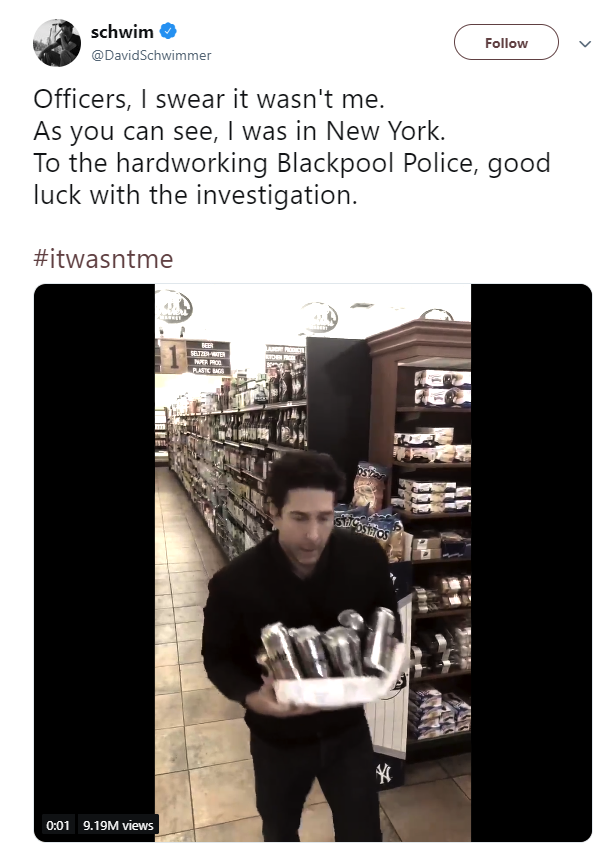Click the line ending "with the investigation."
The width and height of the screenshot is (604, 855).
[x=196, y=195]
